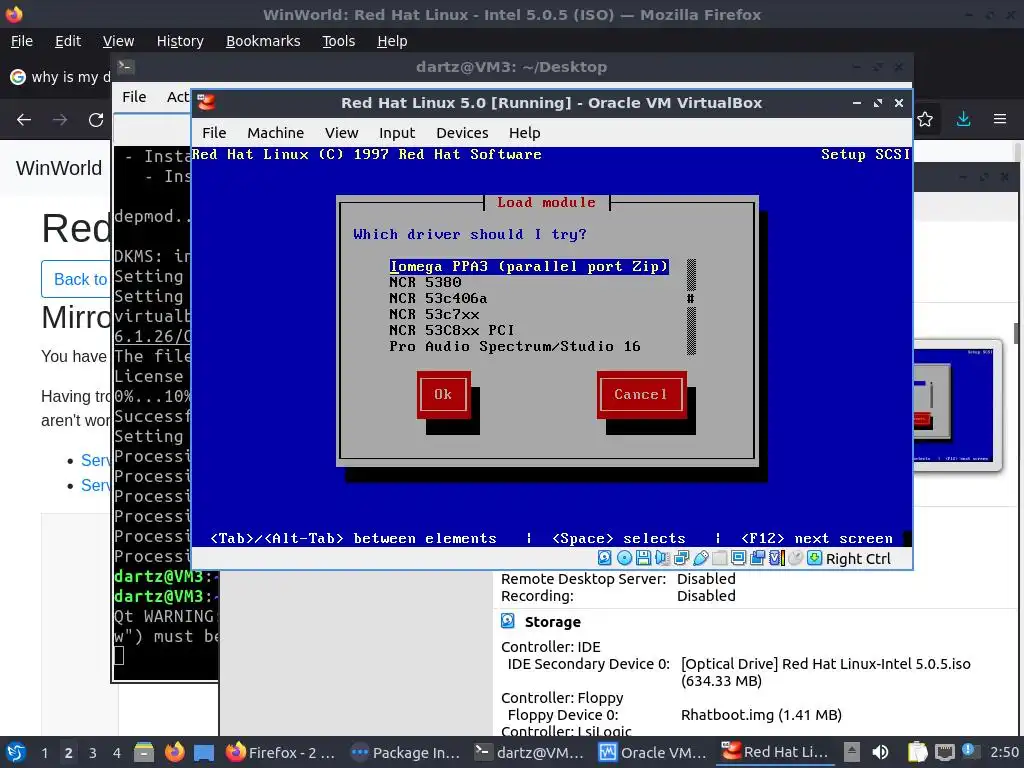Click the recording icon in VirtualBox status bar
The image size is (1024, 768).
pyautogui.click(x=758, y=558)
